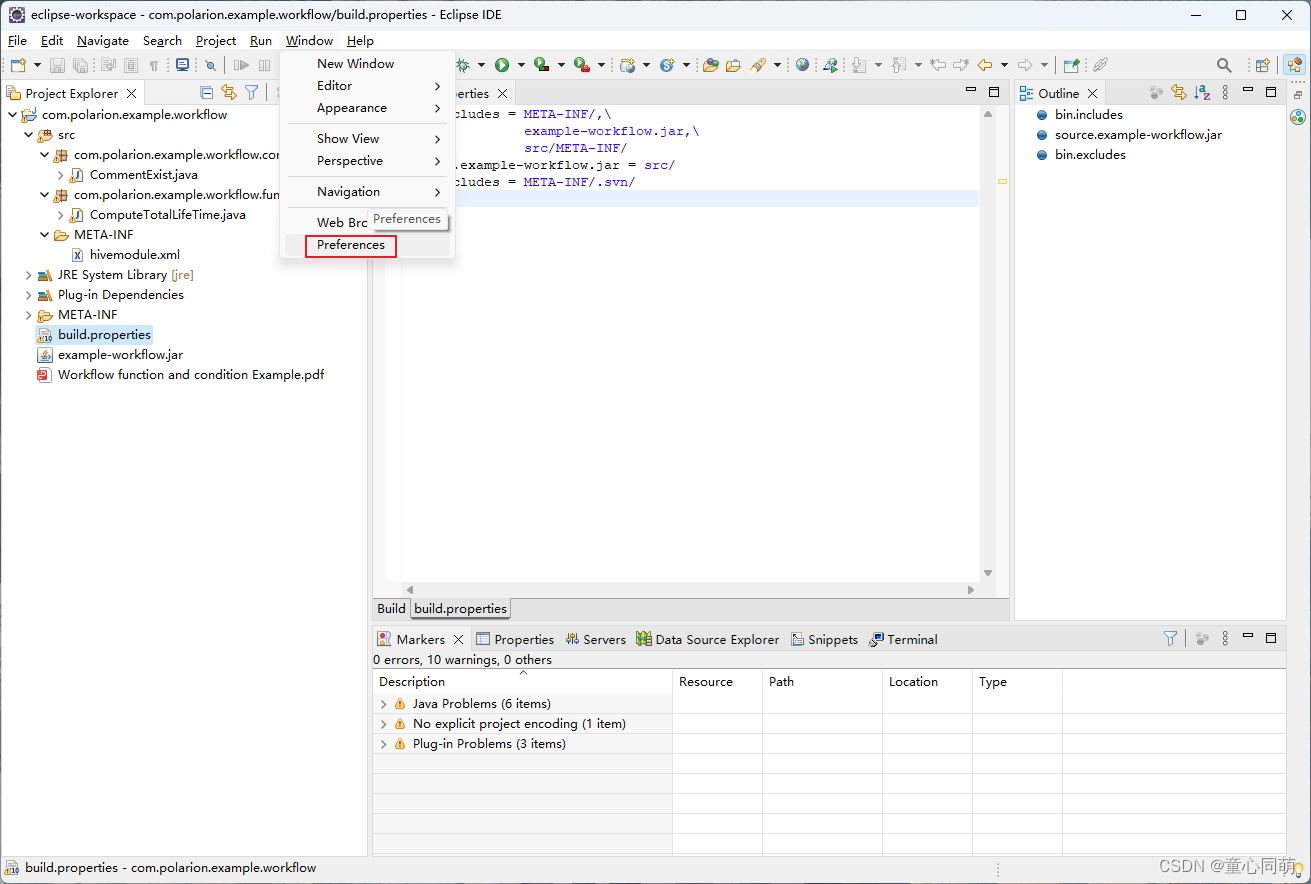Click the Run External Tools toolbar icon
1311x884 pixels.
[x=581, y=65]
